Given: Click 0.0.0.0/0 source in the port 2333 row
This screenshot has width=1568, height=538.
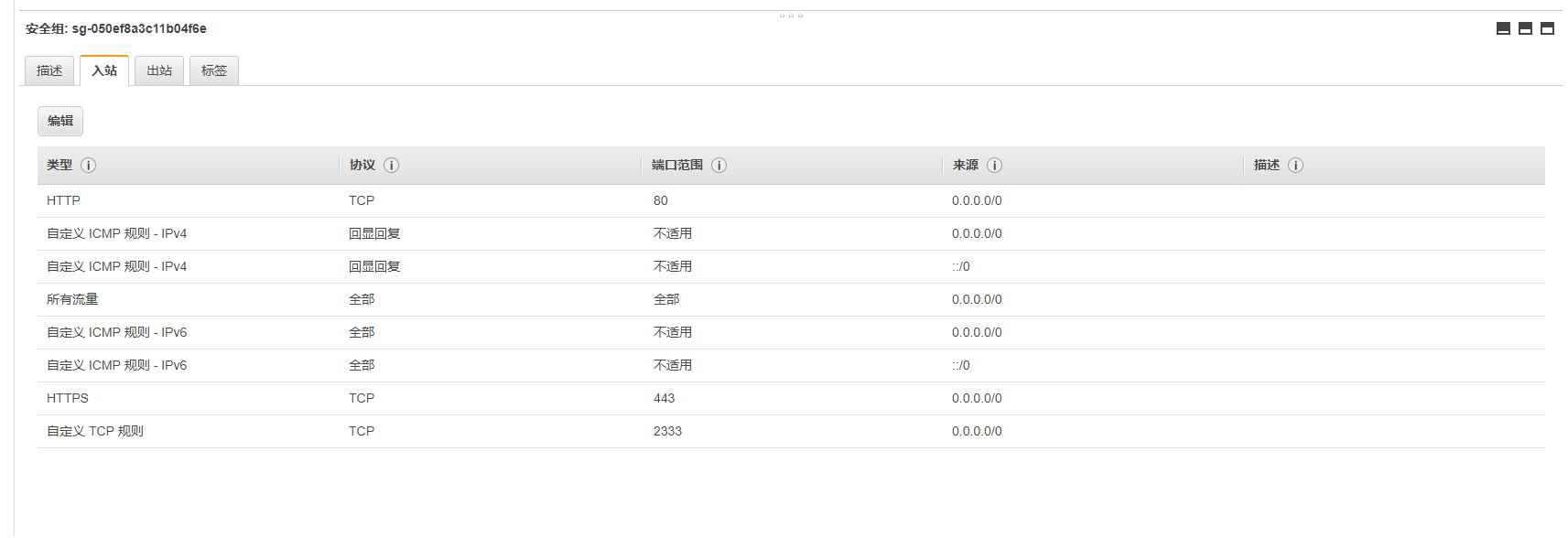Looking at the screenshot, I should pos(977,431).
